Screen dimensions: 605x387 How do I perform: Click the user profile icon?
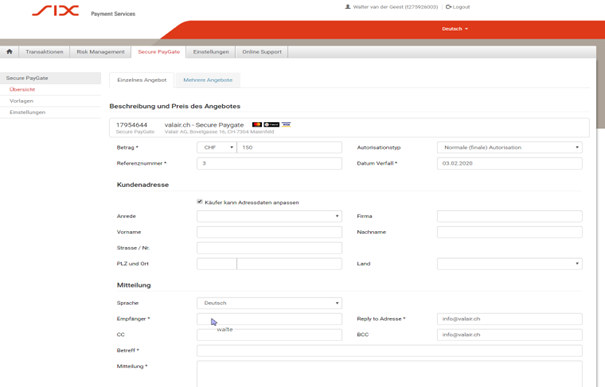tap(347, 7)
